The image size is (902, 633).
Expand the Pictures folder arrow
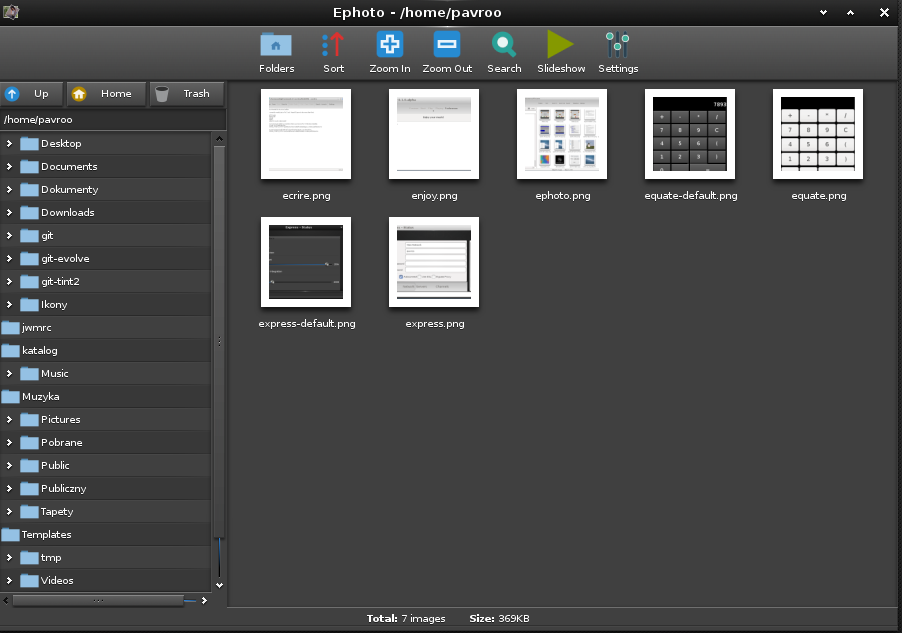(9, 420)
